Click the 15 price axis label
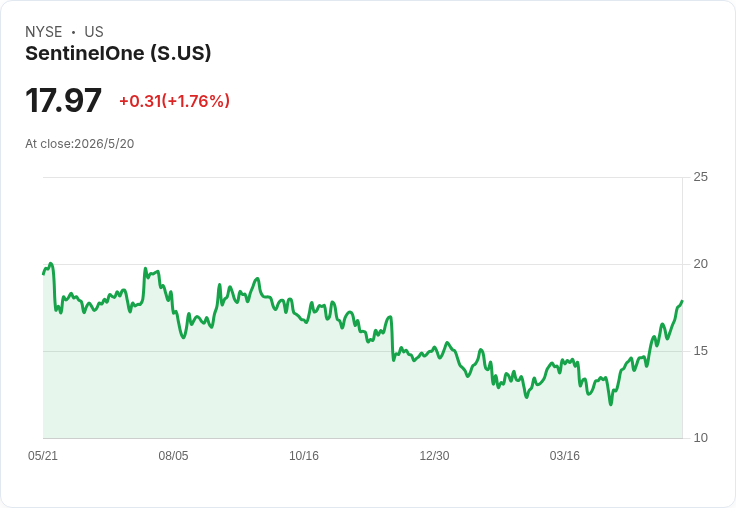Image resolution: width=736 pixels, height=508 pixels. click(700, 351)
